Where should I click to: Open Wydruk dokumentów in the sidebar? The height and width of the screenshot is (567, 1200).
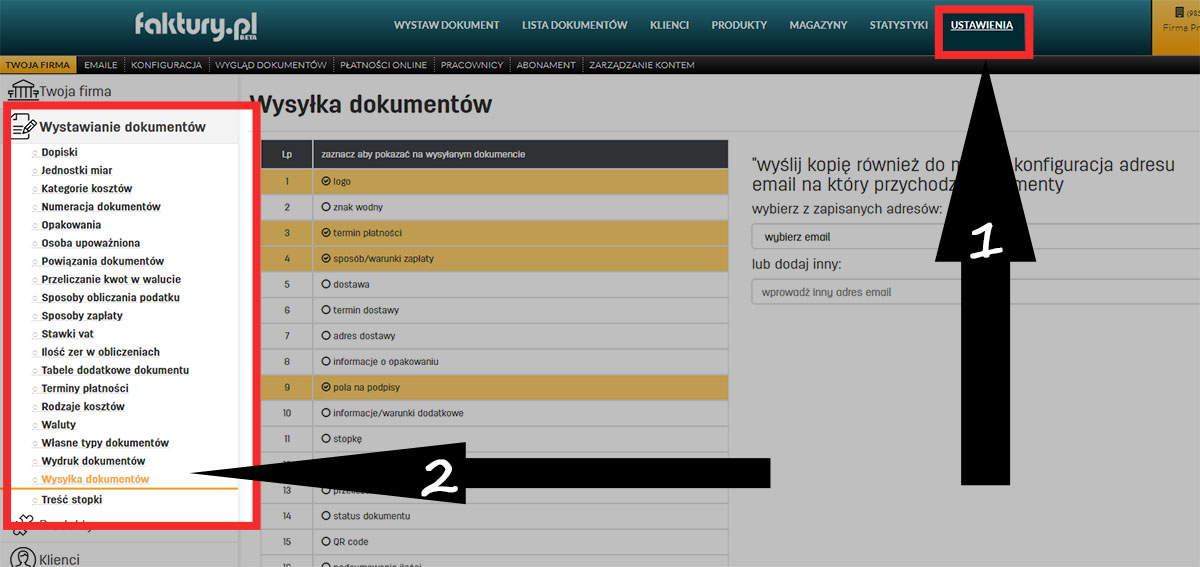[93, 461]
